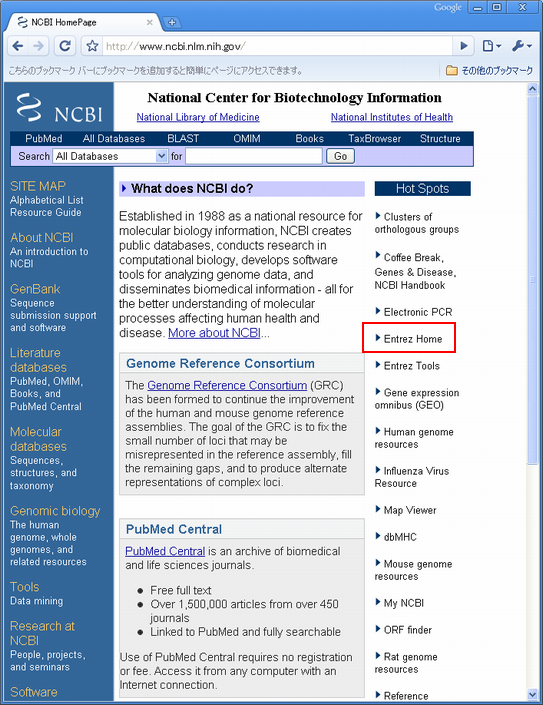Open Electronic PCR hot spot

[418, 312]
